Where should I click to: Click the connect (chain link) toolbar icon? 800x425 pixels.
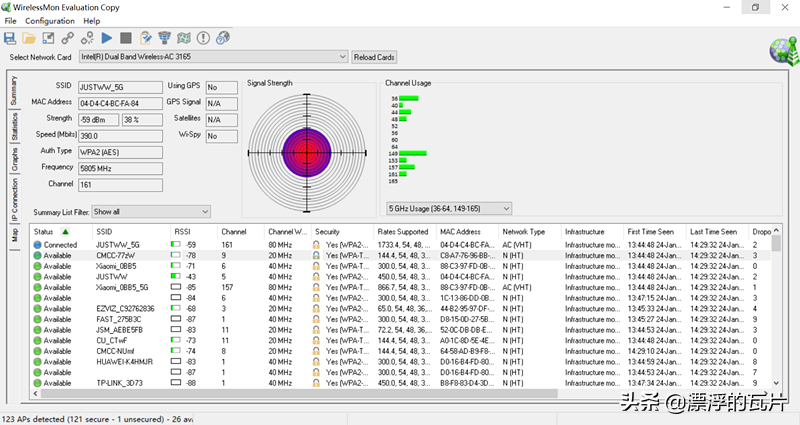click(x=68, y=38)
